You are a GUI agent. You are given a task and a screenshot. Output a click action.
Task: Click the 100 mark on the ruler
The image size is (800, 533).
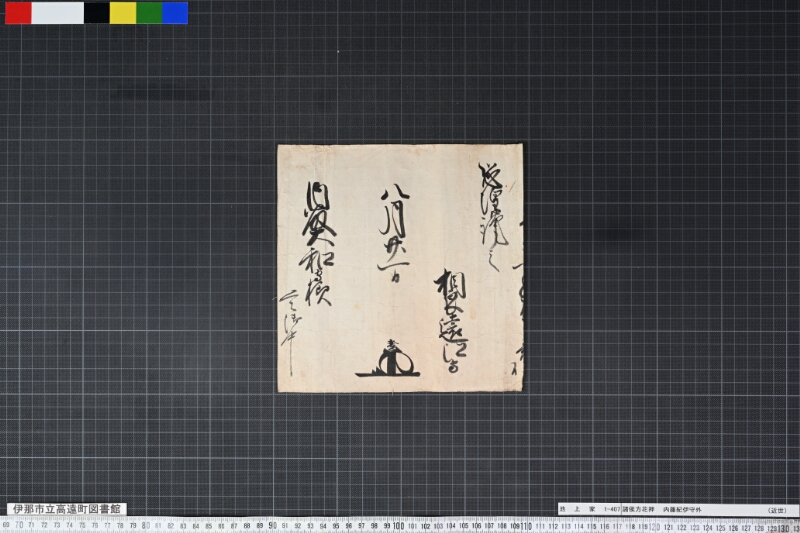tap(398, 526)
